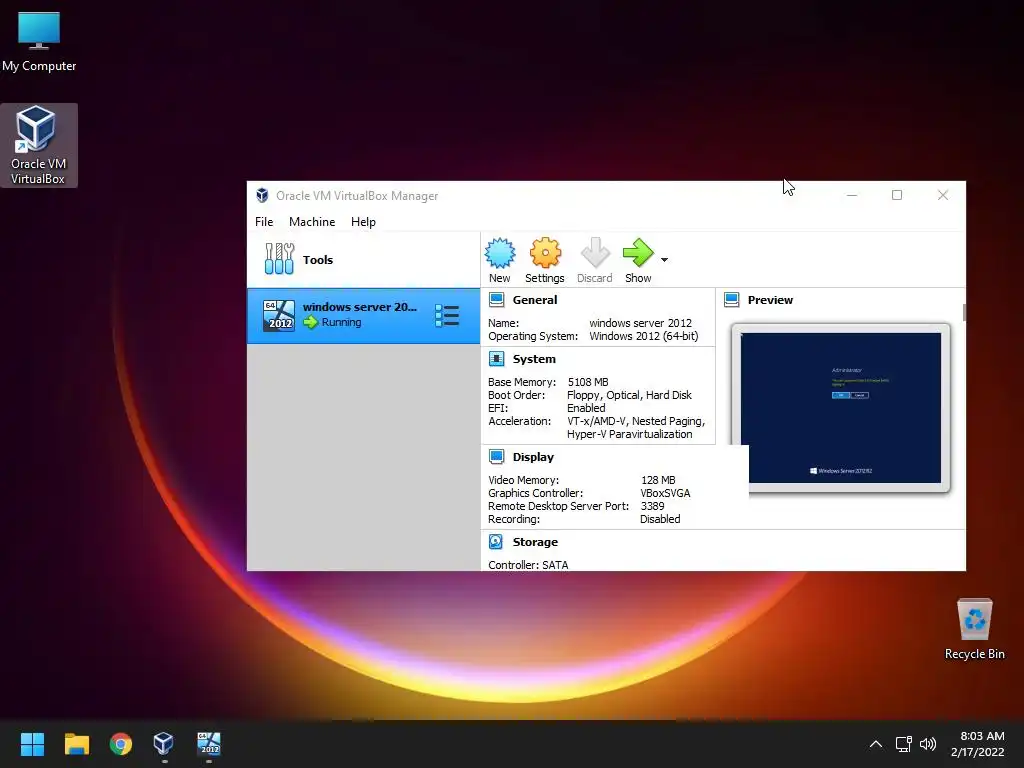Click the volume speaker tray icon

click(927, 744)
